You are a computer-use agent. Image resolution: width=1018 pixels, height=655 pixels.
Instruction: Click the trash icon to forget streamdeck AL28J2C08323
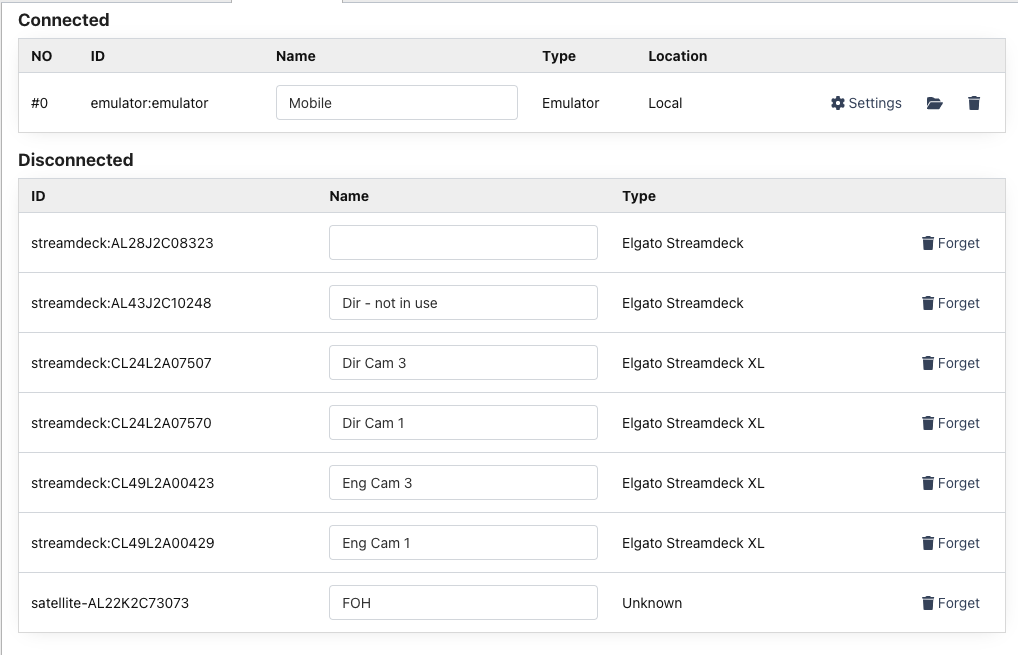click(950, 243)
